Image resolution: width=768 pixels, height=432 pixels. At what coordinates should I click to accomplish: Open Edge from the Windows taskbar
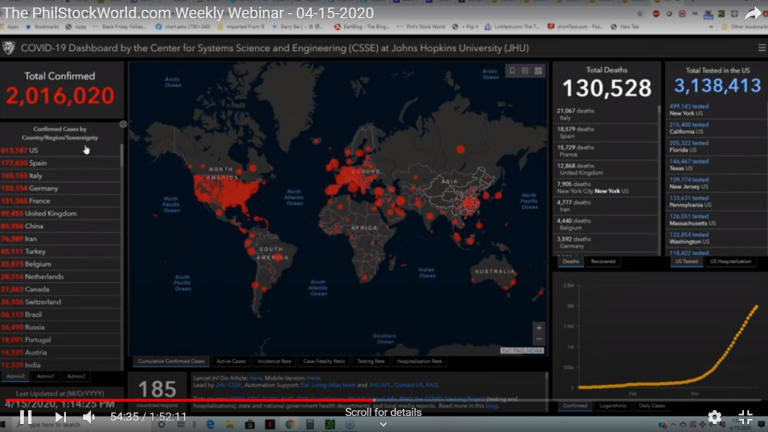(x=210, y=425)
